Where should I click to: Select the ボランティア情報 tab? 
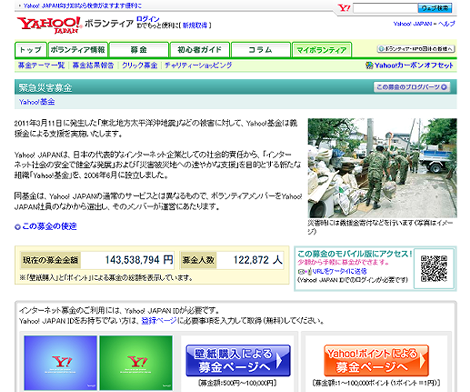coord(78,50)
